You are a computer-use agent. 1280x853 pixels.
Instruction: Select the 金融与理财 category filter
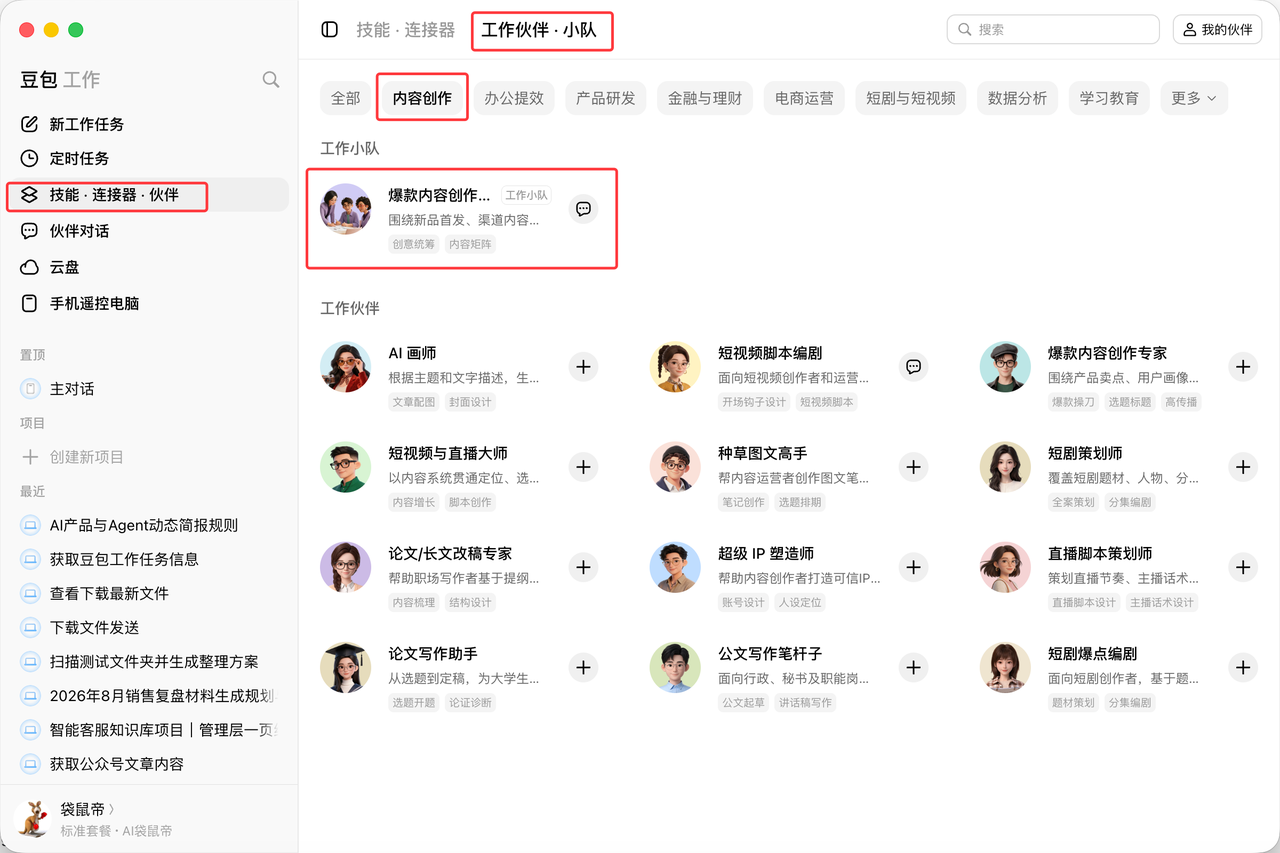tap(705, 98)
